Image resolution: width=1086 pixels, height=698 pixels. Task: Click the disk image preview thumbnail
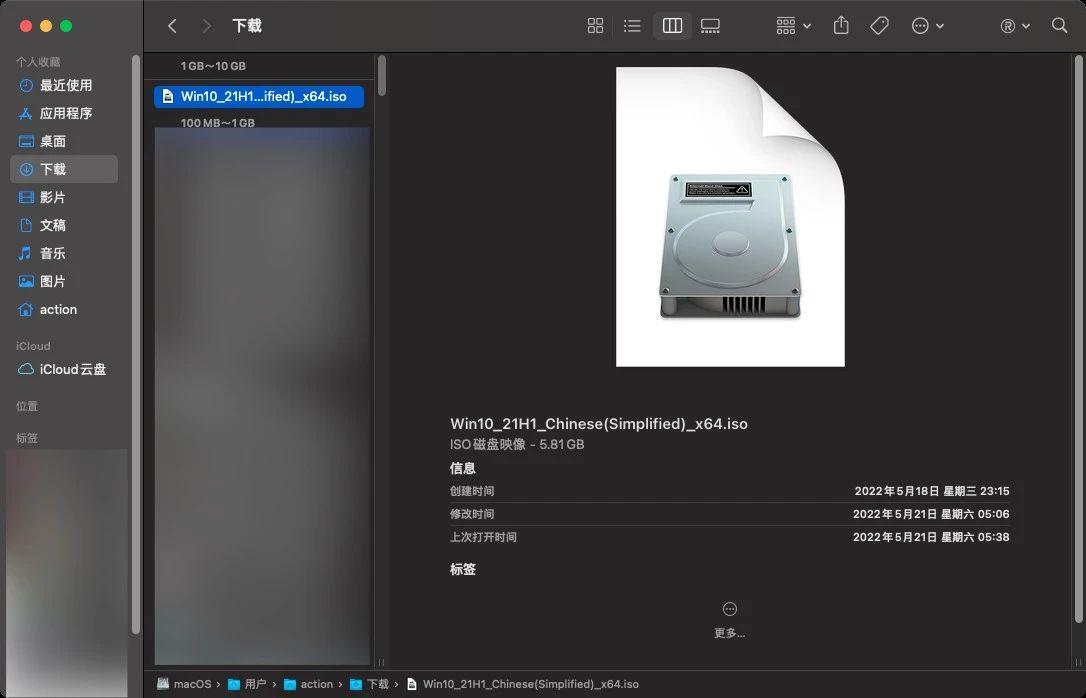pos(730,217)
